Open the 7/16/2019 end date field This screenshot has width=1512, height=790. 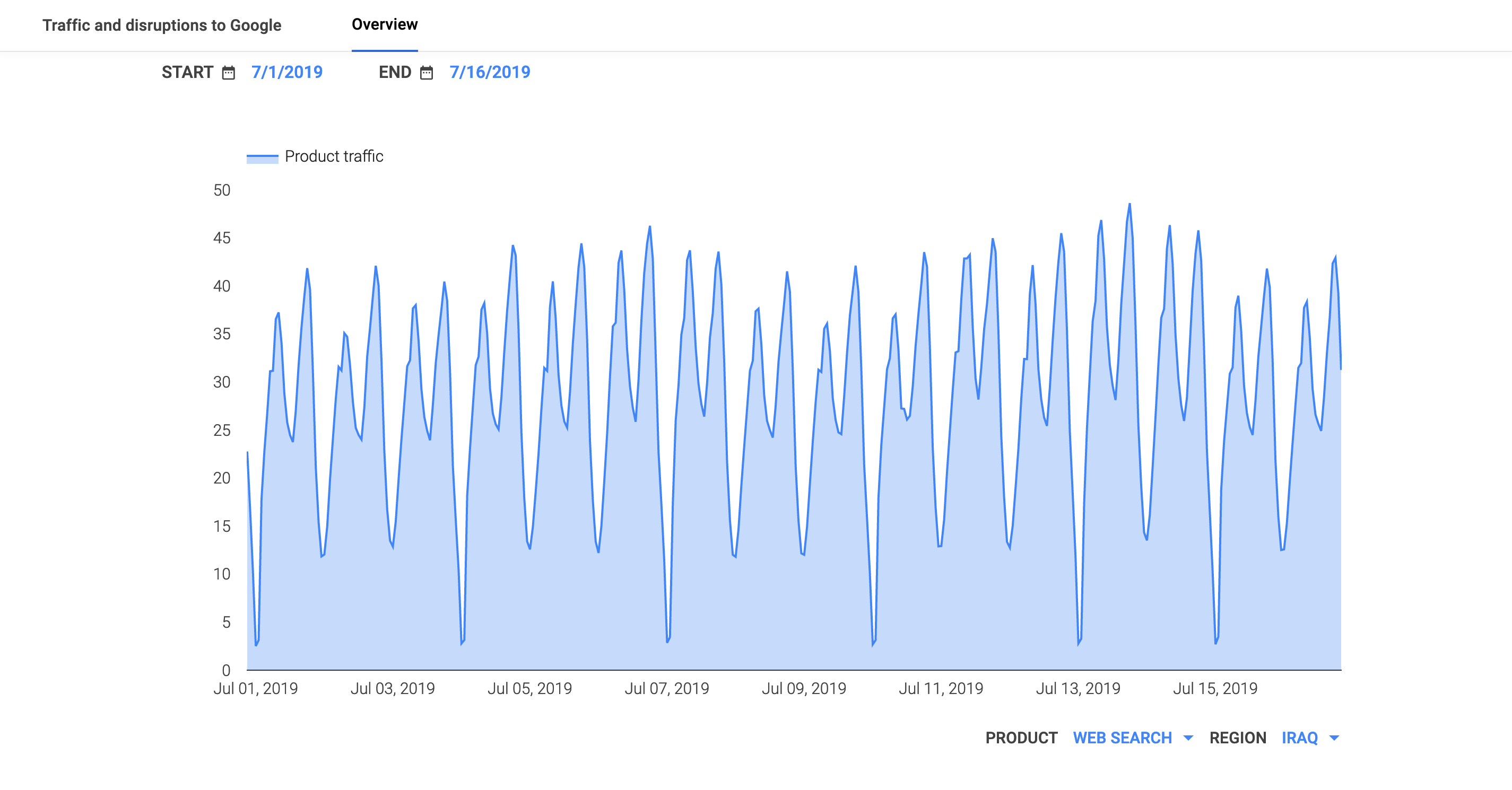click(x=490, y=72)
